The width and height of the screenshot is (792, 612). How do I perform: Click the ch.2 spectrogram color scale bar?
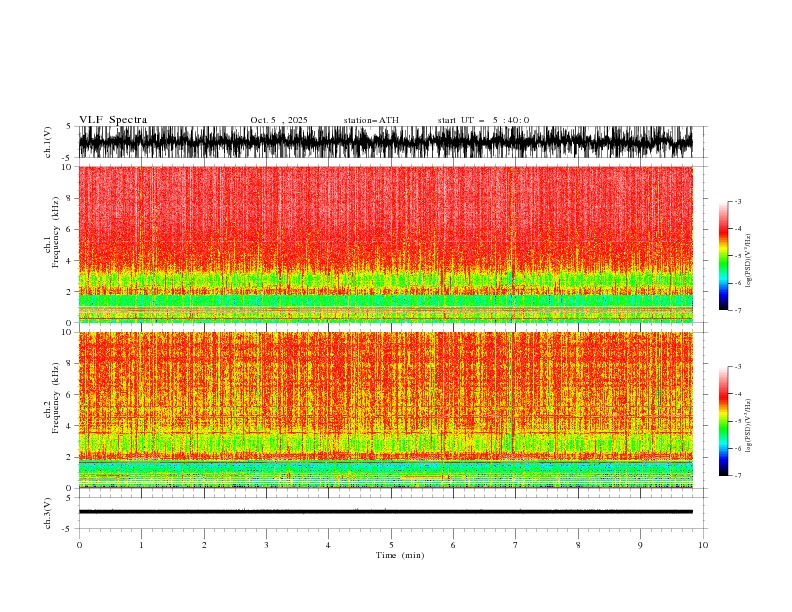coord(723,421)
